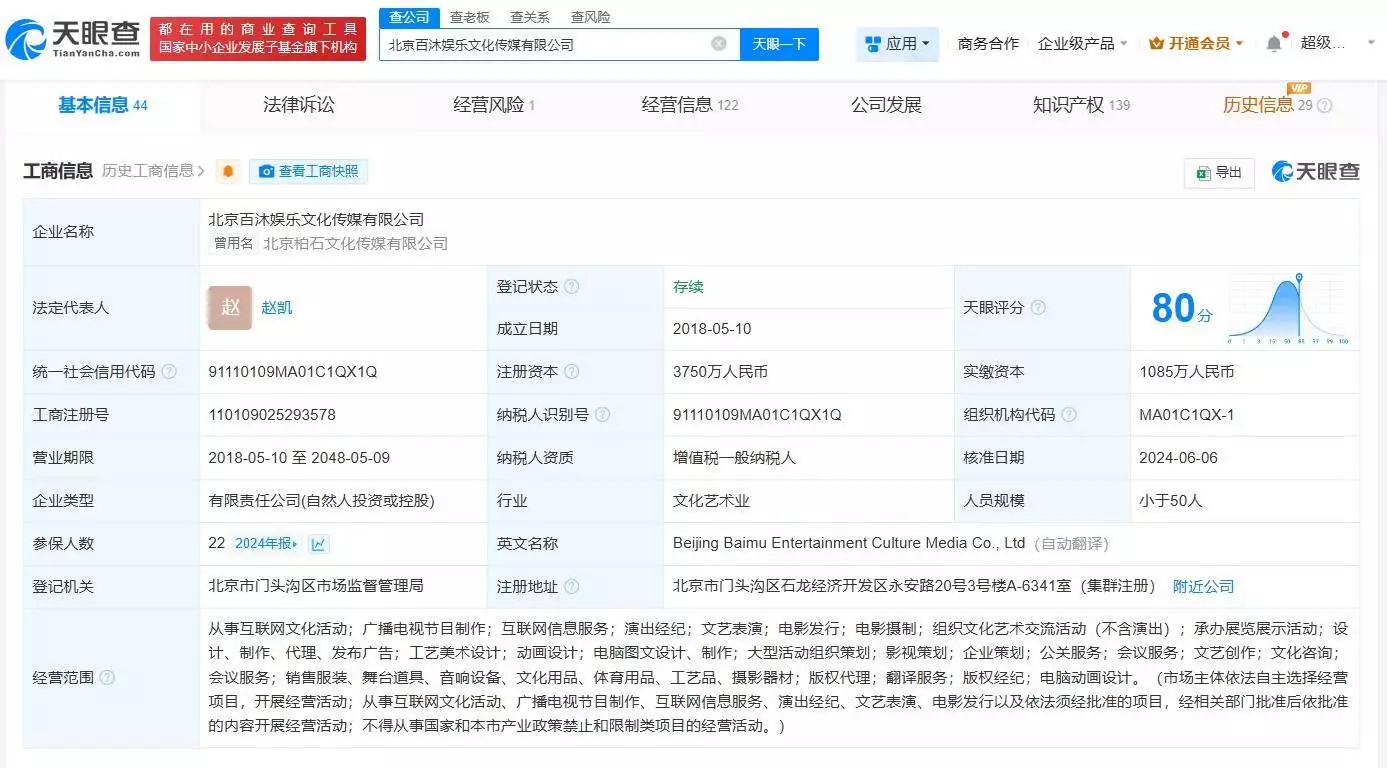Click help icon next to 登记状态
This screenshot has width=1387, height=768.
[571, 287]
